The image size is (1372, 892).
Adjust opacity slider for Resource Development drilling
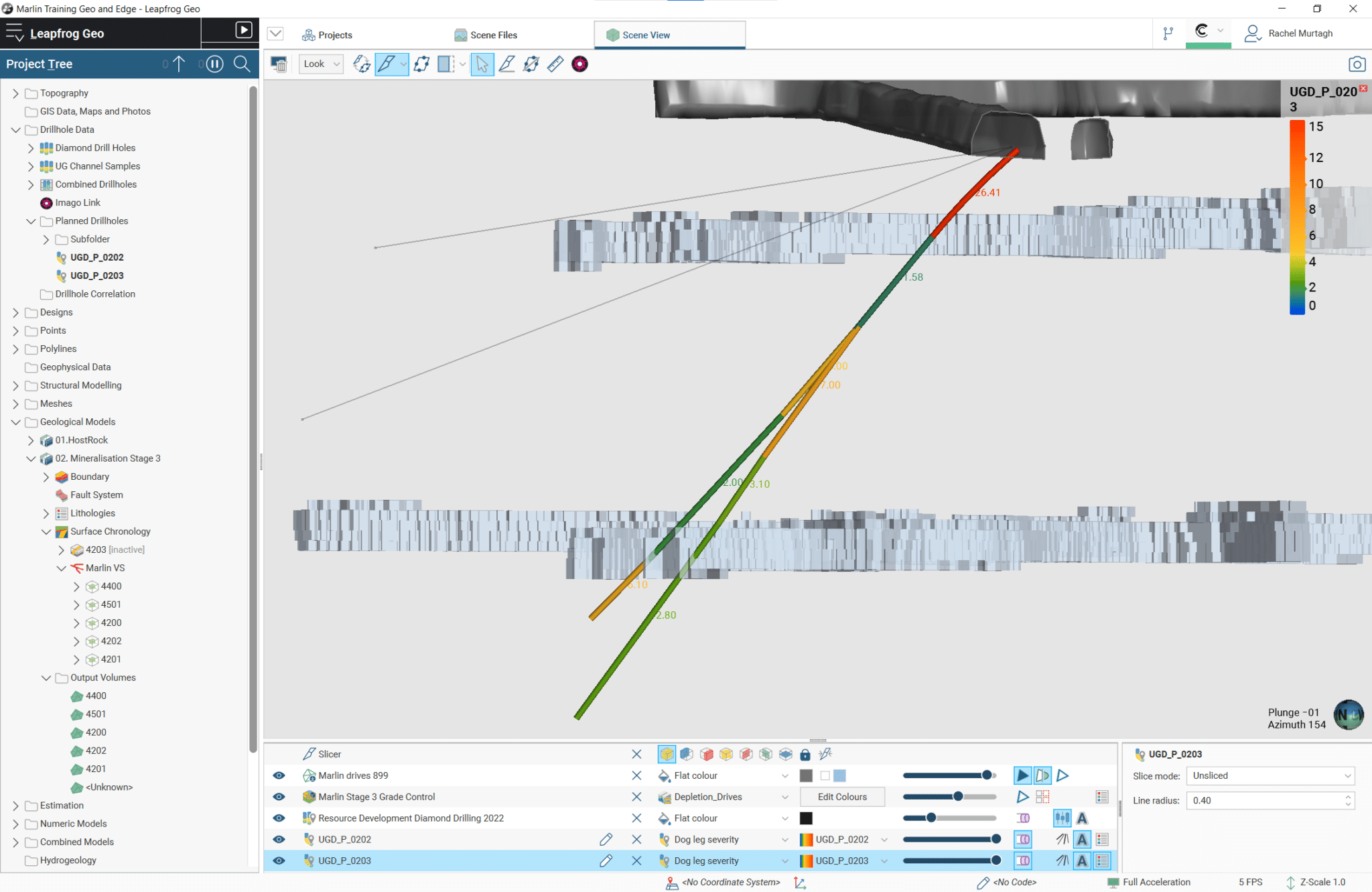tap(949, 818)
